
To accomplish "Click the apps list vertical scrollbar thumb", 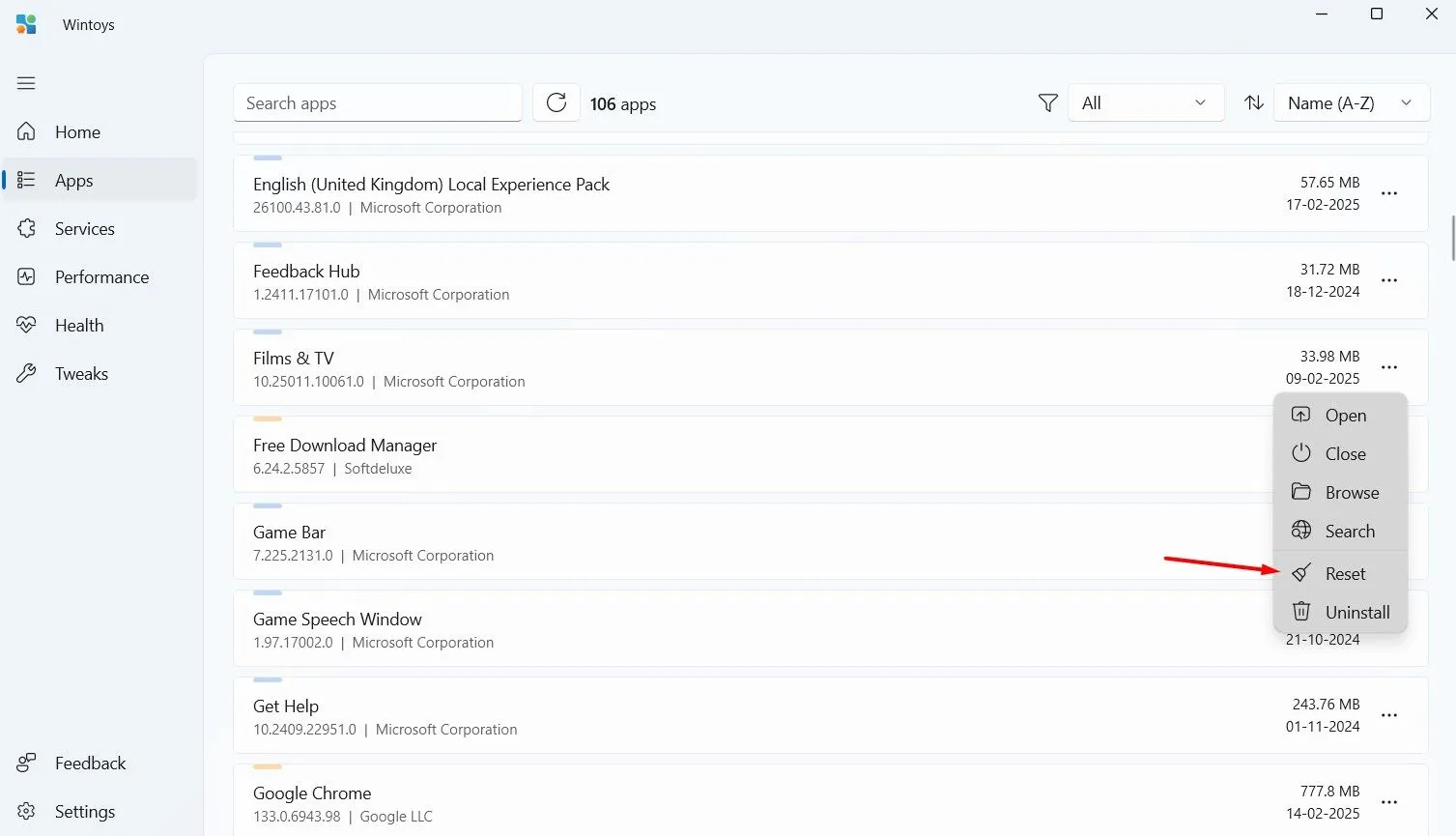I will (x=1452, y=238).
